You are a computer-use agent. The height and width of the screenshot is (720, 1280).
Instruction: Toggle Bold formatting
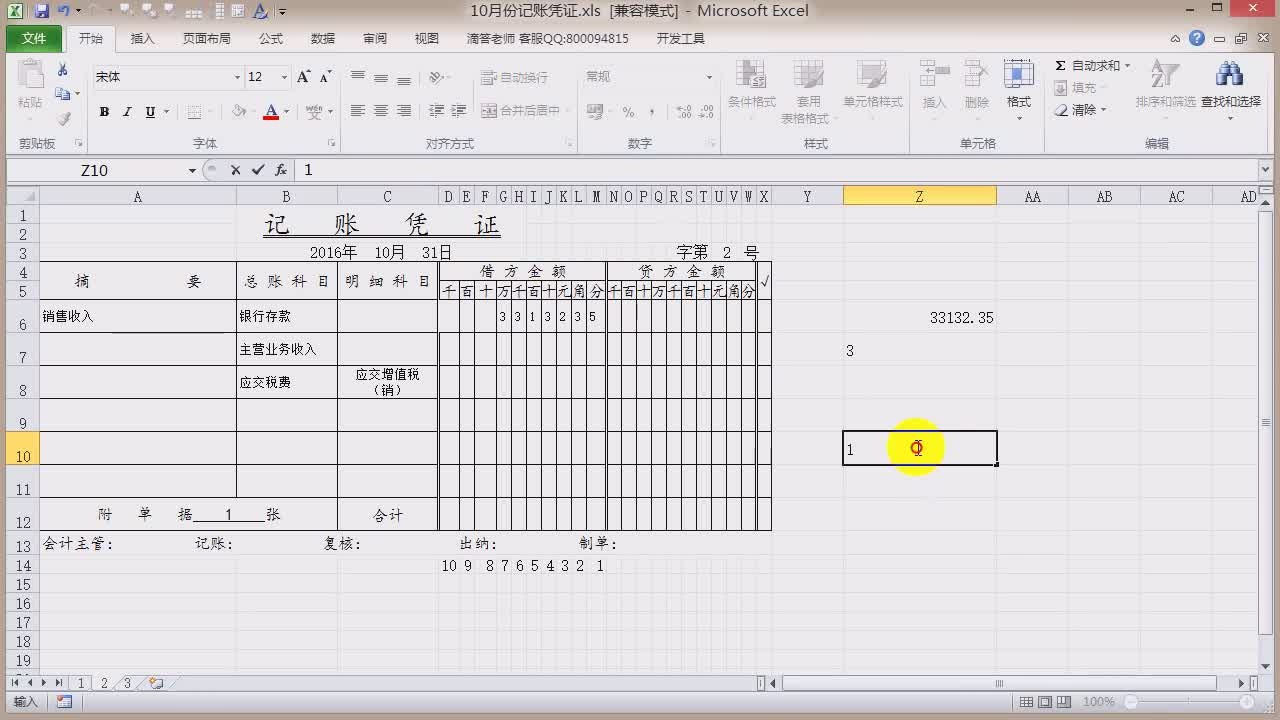click(x=104, y=112)
